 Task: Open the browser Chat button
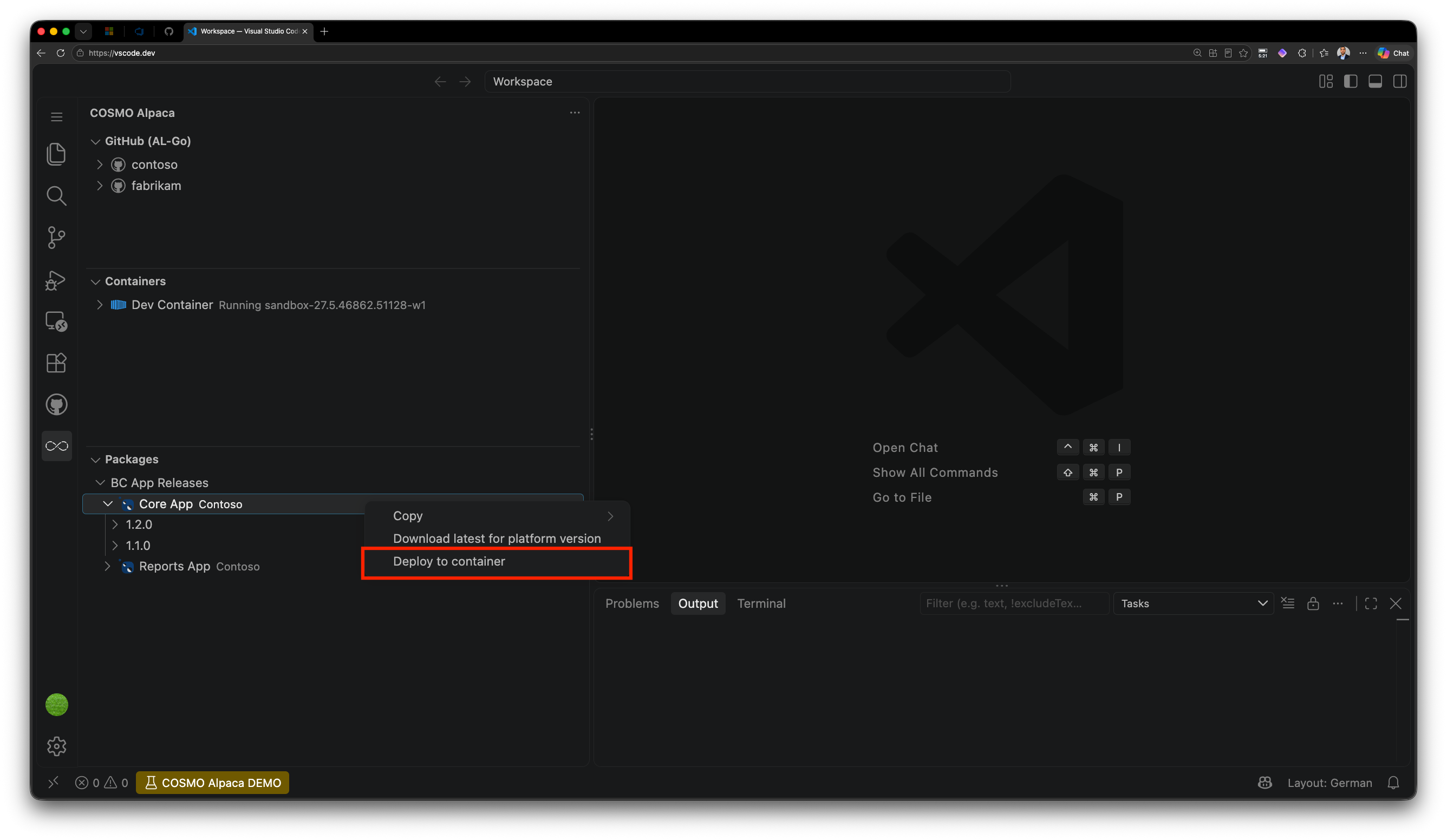[x=1393, y=53]
